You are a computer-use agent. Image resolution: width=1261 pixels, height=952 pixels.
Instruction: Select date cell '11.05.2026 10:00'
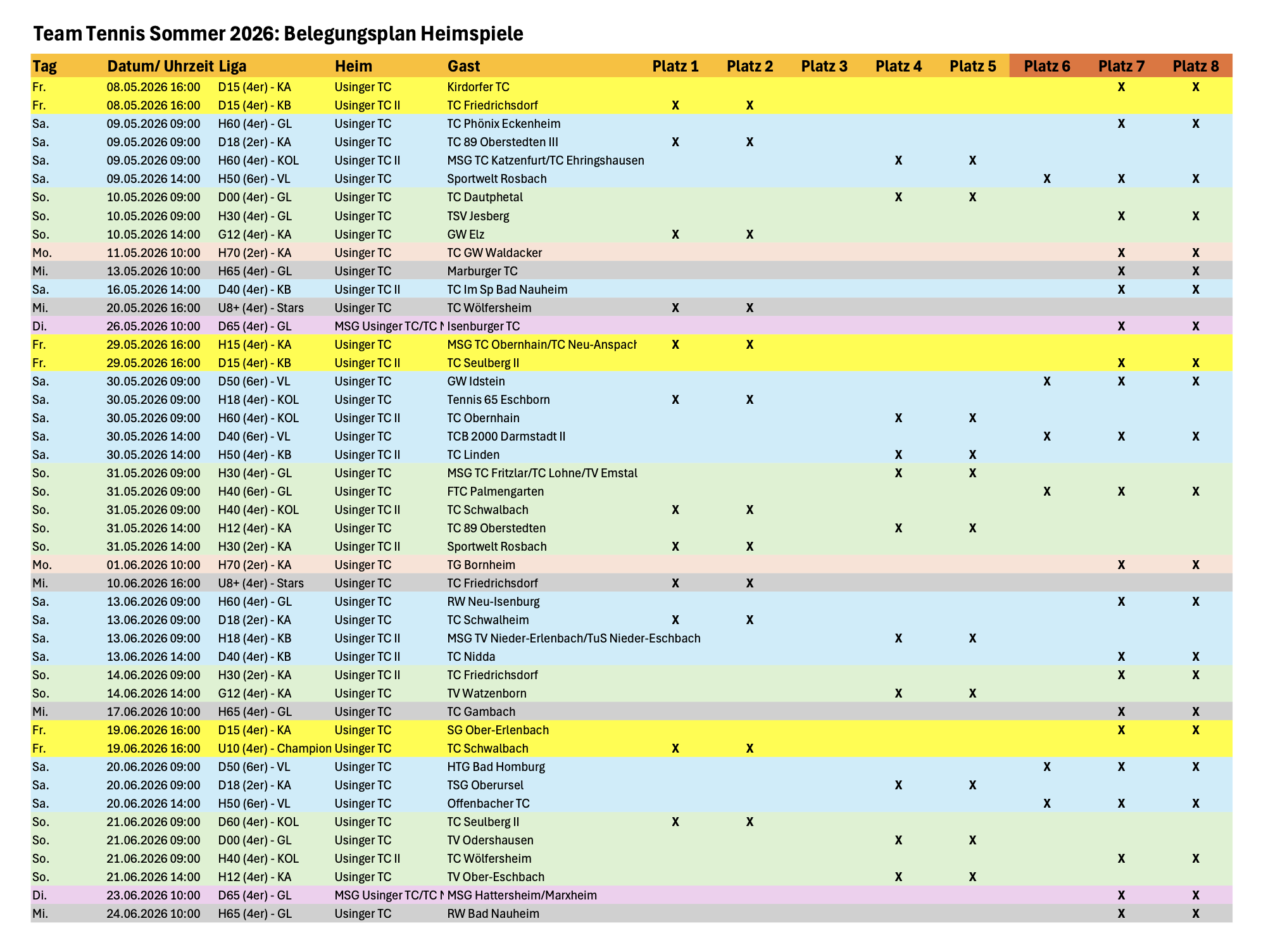coord(153,253)
